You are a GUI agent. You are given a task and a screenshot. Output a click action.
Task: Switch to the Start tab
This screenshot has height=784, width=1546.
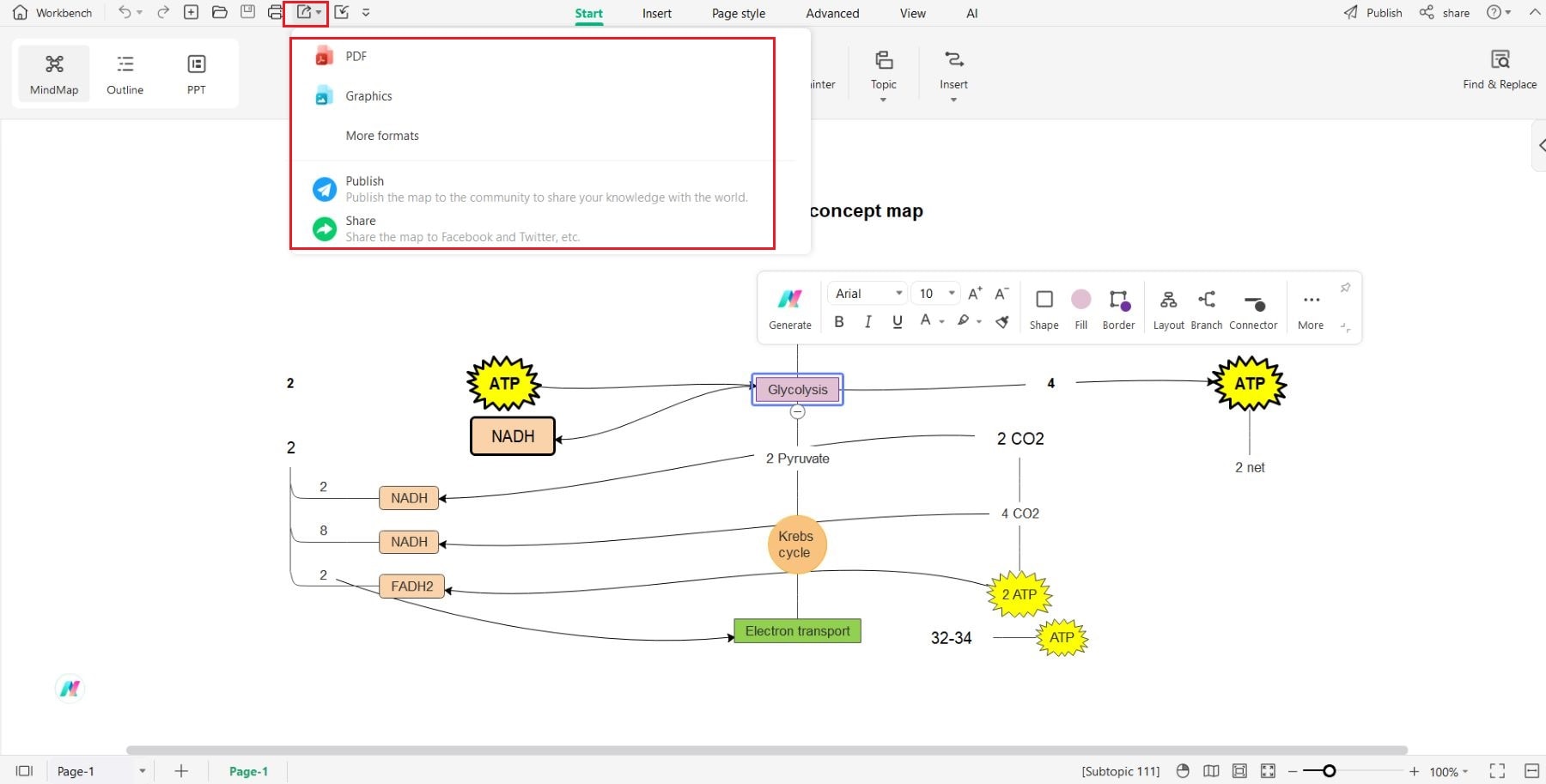pyautogui.click(x=589, y=13)
